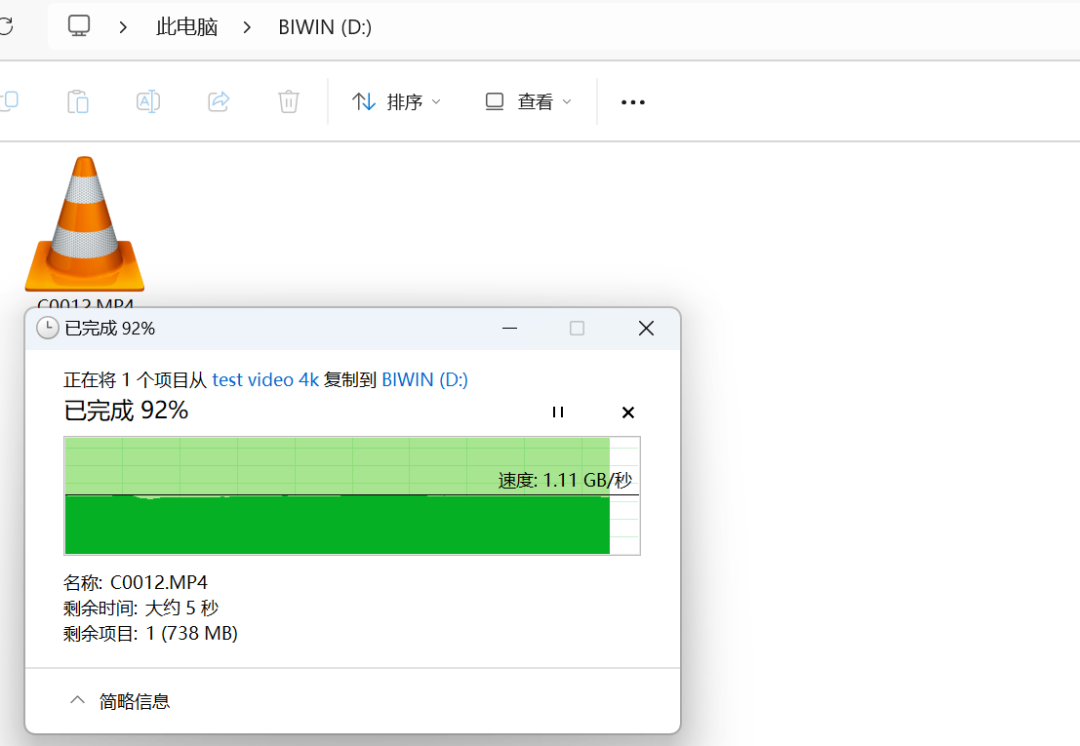Open the 排序 sort dropdown

(x=396, y=102)
